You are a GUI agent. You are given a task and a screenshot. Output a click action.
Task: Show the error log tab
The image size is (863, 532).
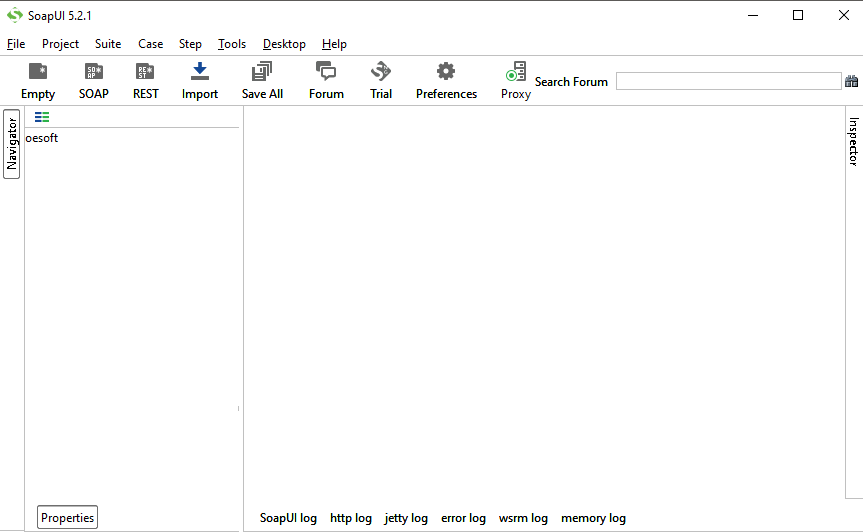[x=463, y=518]
